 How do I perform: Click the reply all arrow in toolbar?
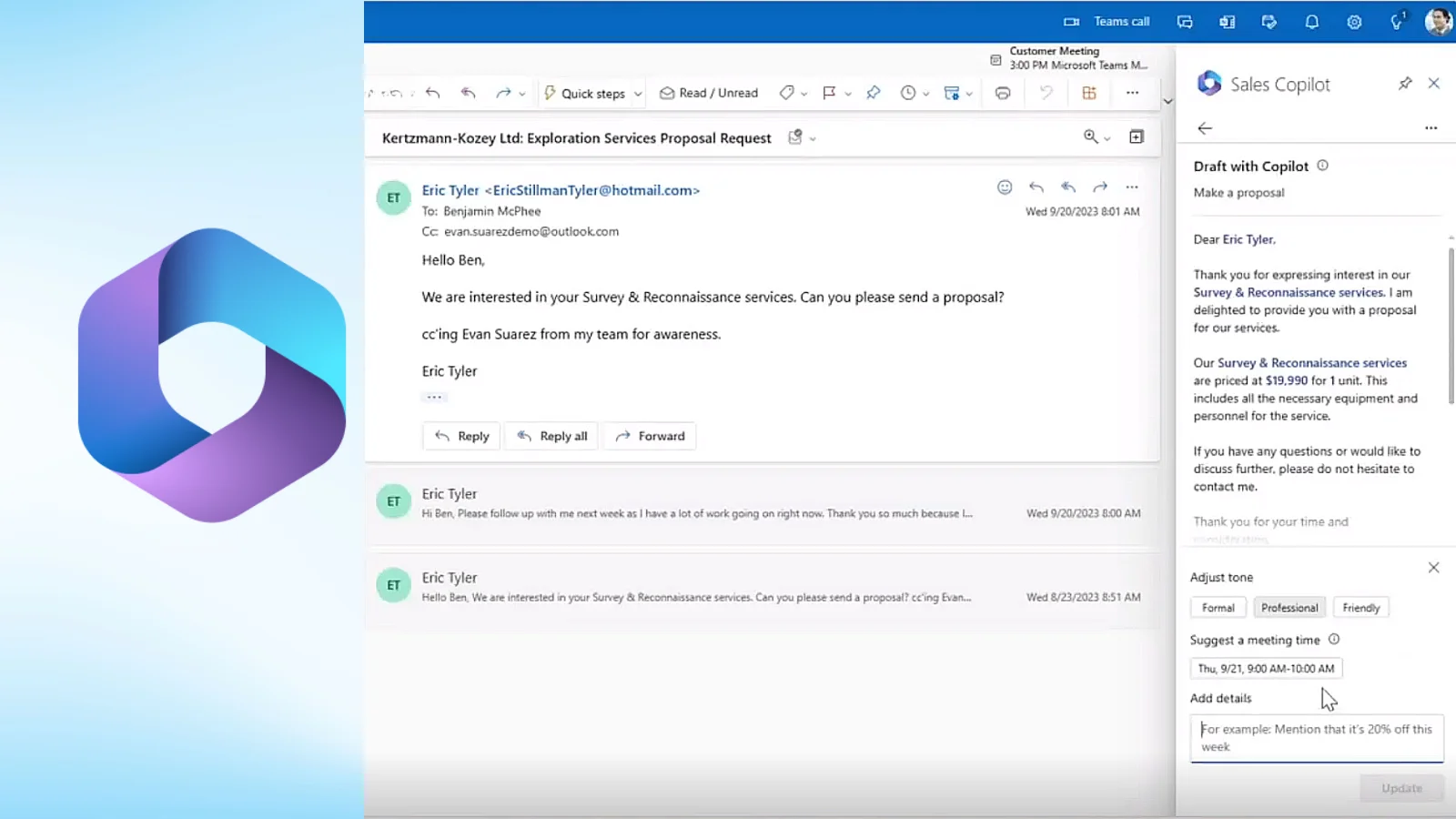(x=469, y=93)
